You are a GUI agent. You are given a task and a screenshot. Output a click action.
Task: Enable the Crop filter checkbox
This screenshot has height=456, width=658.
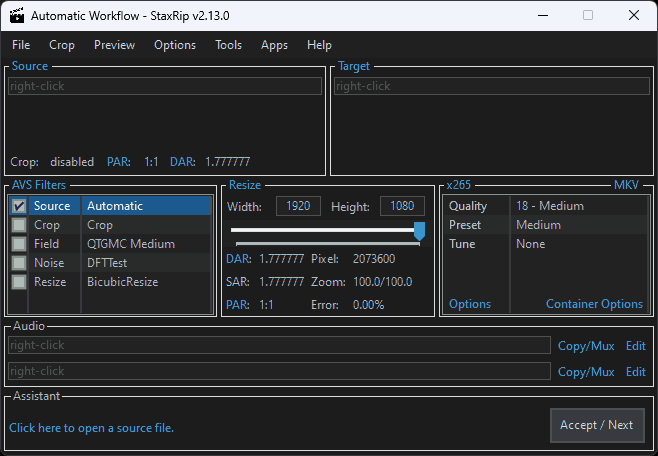pyautogui.click(x=19, y=225)
